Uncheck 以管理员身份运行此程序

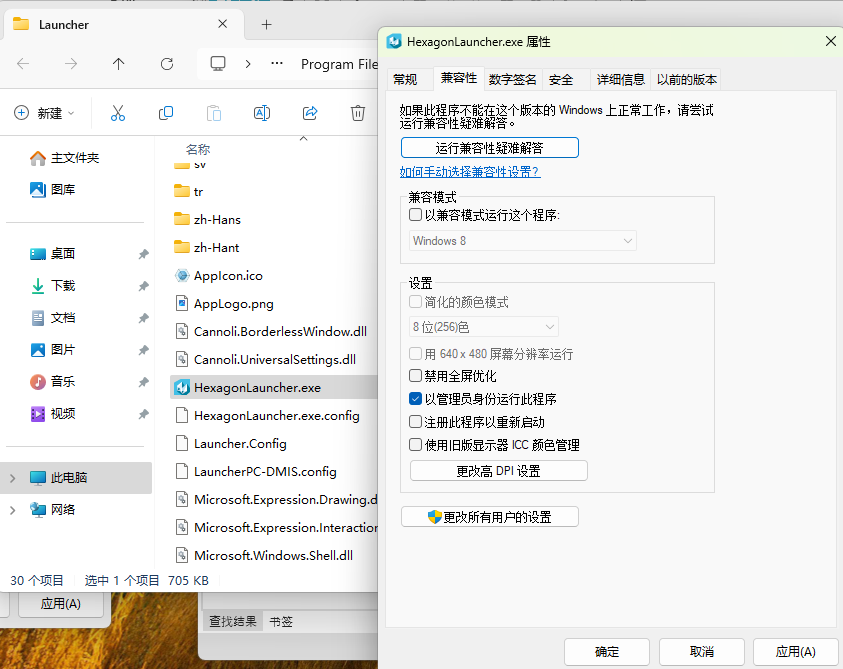[415, 398]
